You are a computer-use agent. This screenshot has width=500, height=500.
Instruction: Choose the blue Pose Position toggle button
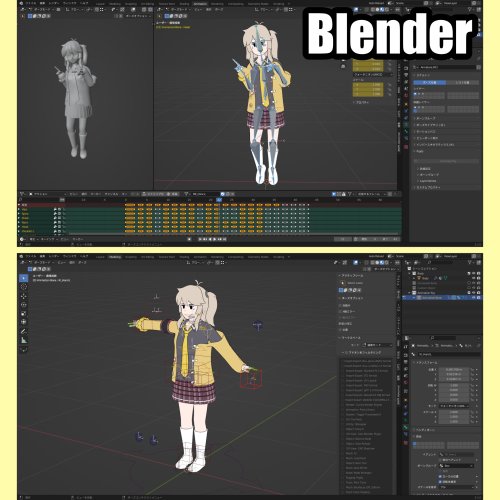coord(429,82)
